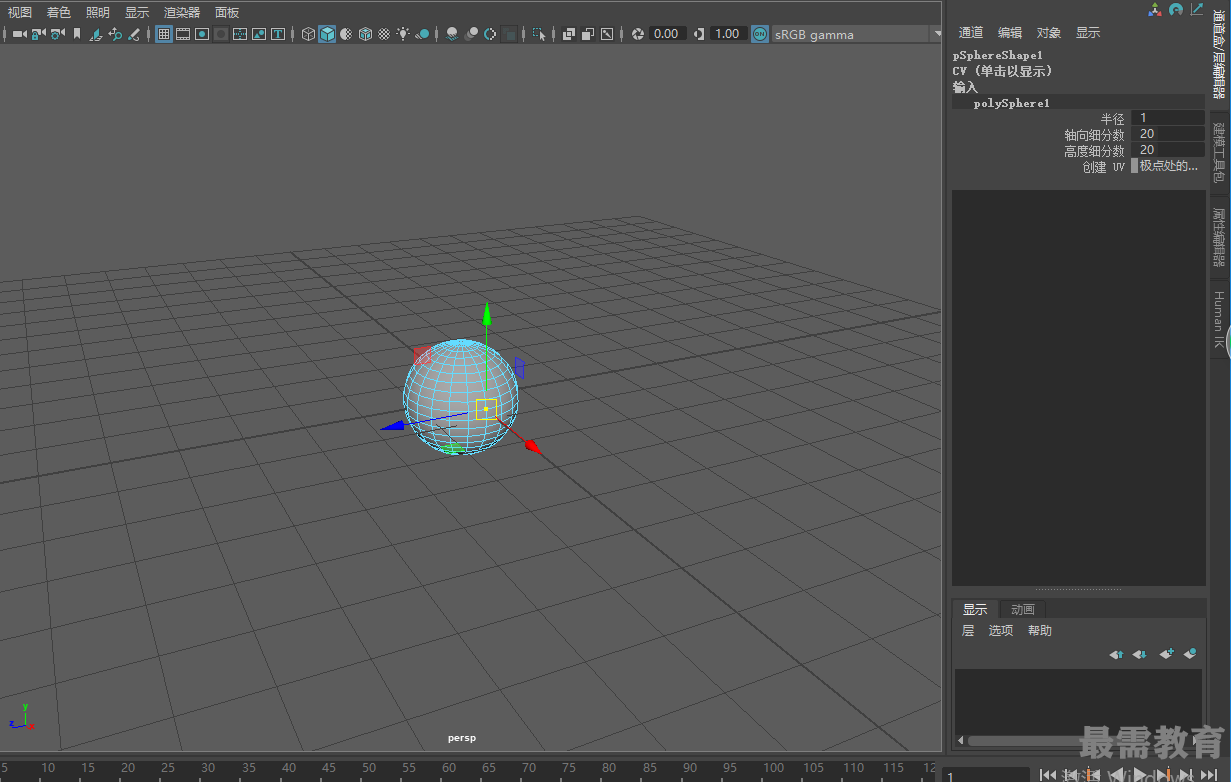Open camera attributes icon
This screenshot has height=782, width=1231.
coord(57,34)
